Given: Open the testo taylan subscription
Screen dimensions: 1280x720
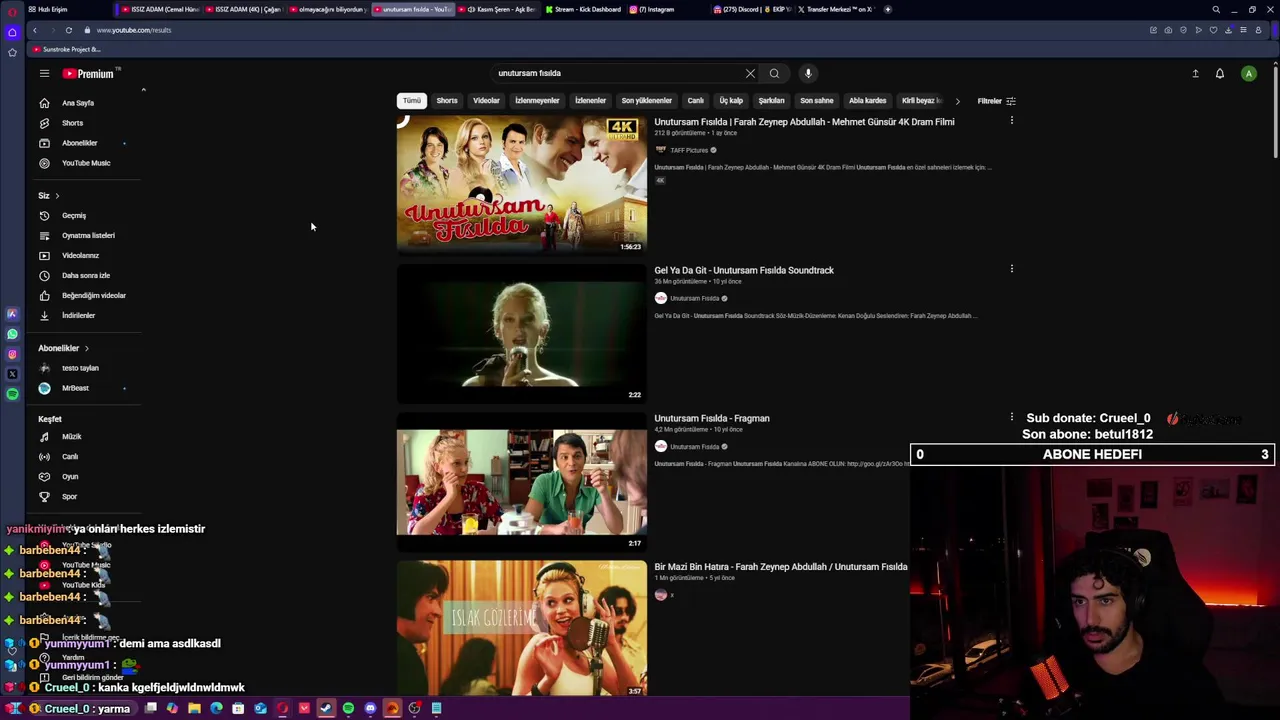Looking at the screenshot, I should (80, 368).
